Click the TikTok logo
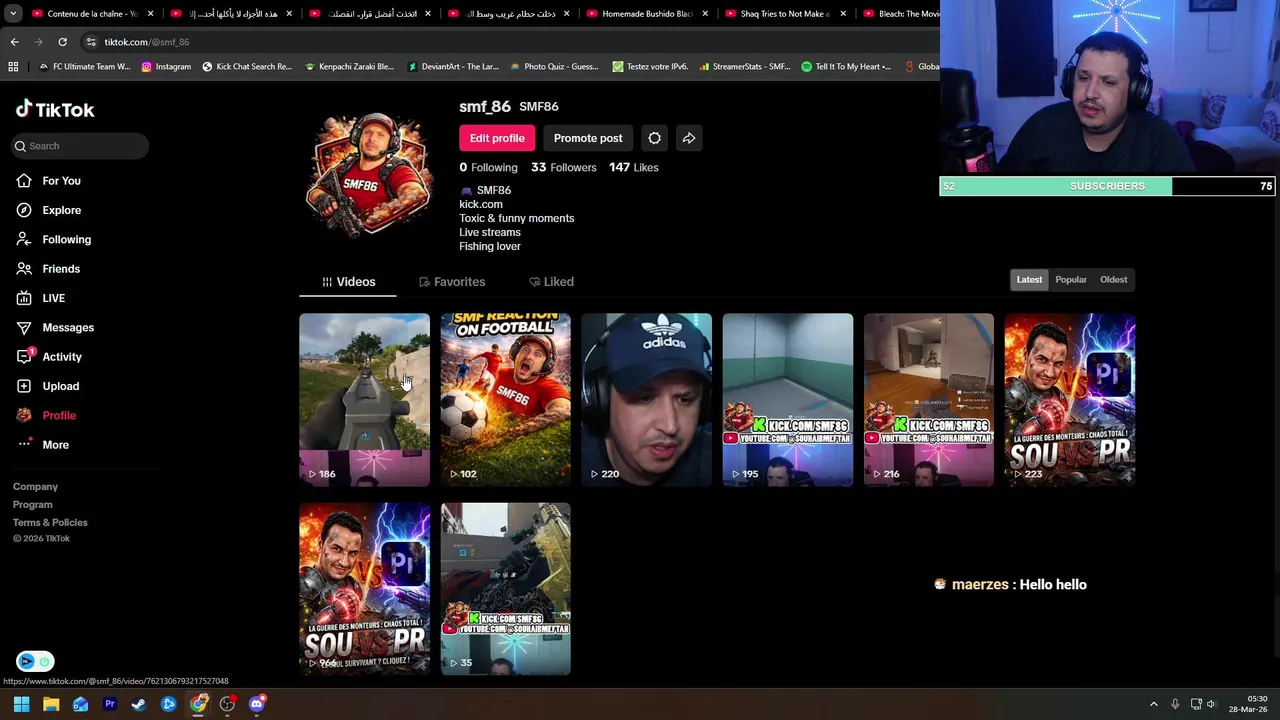The image size is (1280, 720). coord(55,109)
